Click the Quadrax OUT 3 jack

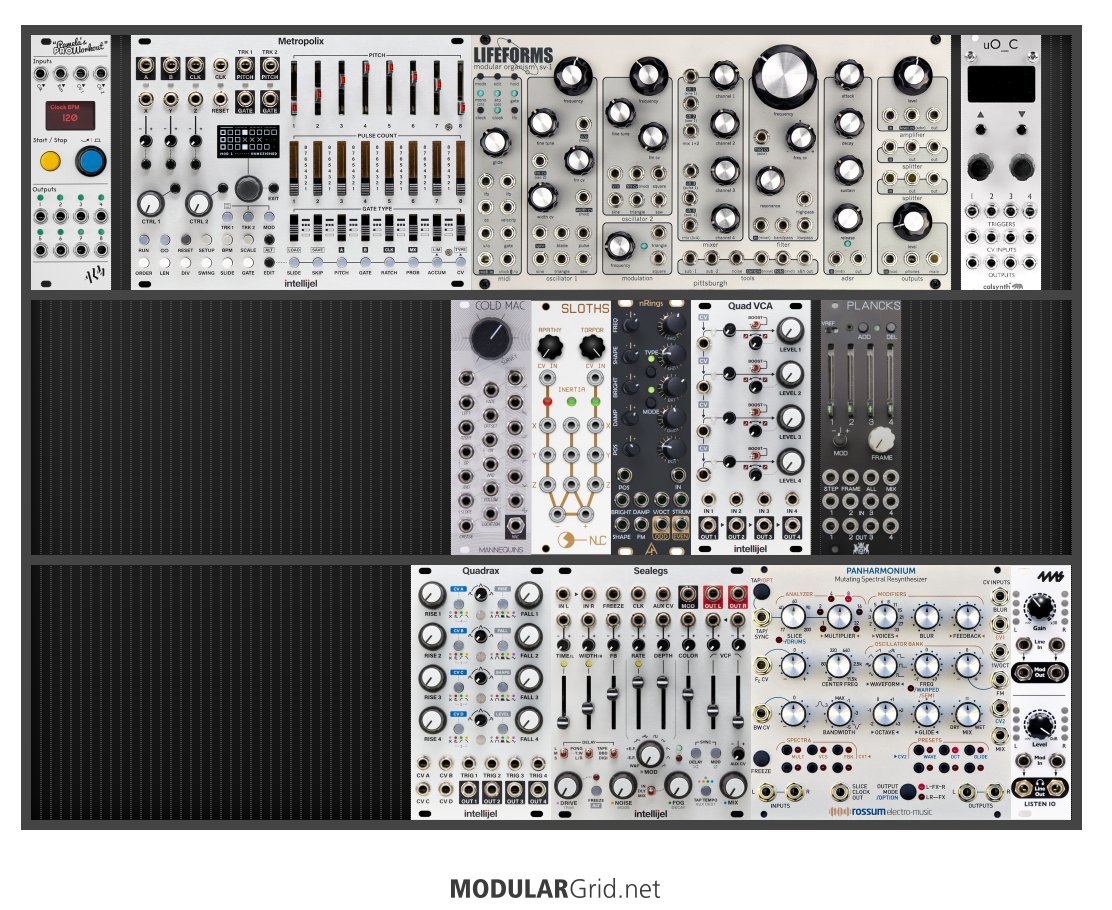coord(515,789)
